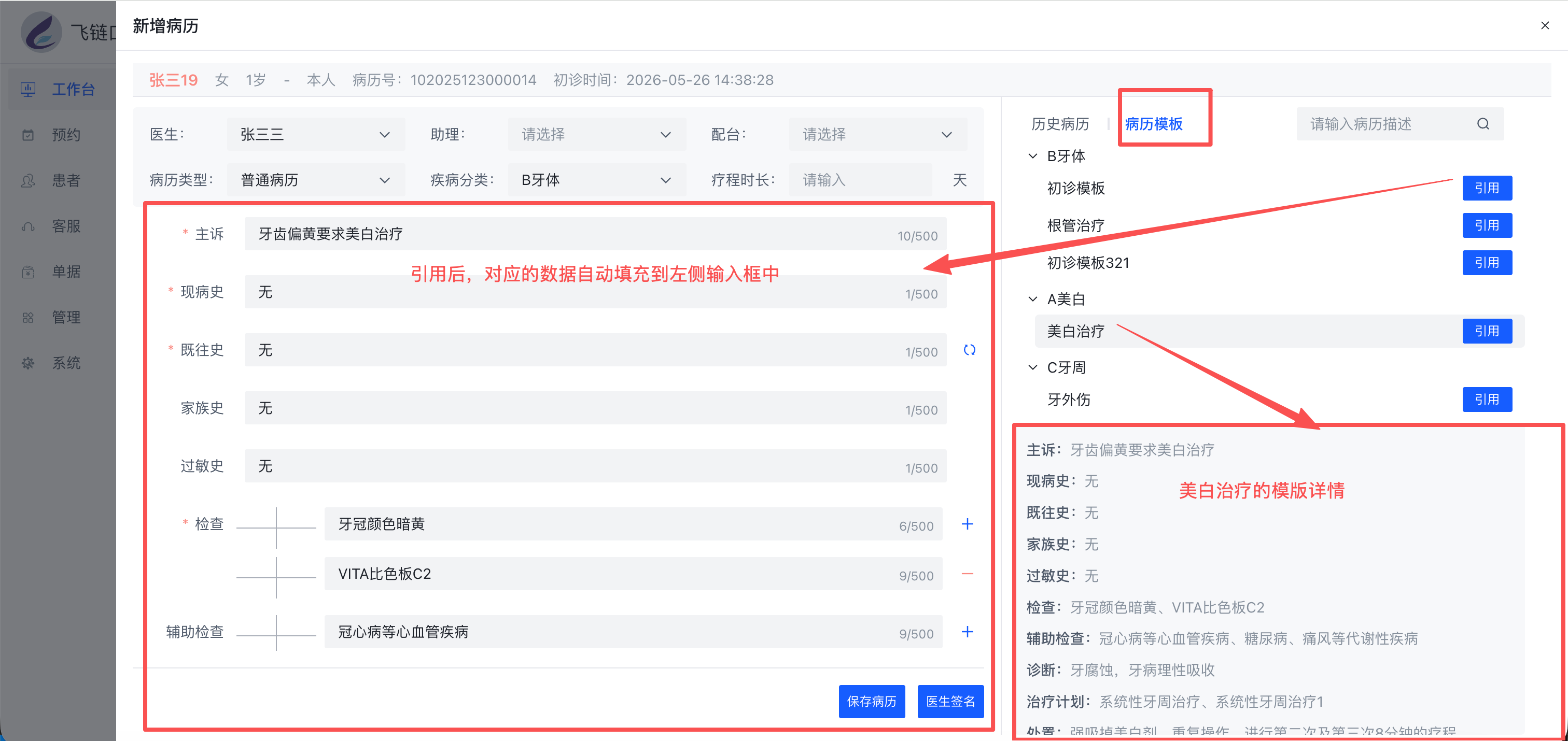Open tooth position selector beside 辅助检查
Image resolution: width=1568 pixels, height=741 pixels.
(x=276, y=635)
